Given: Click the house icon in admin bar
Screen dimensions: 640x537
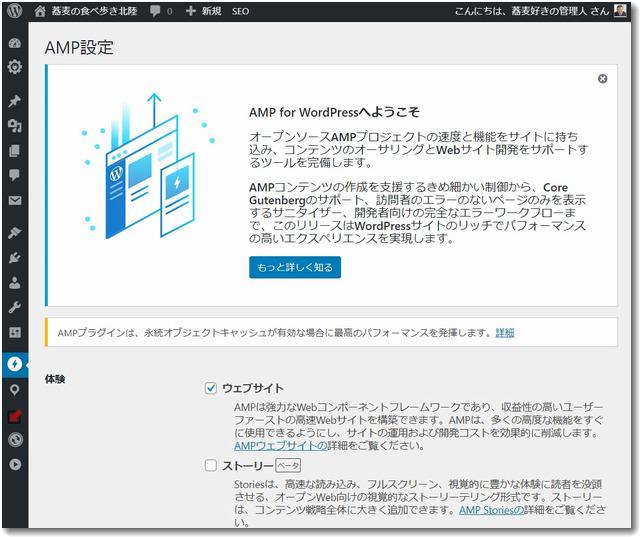Looking at the screenshot, I should point(40,11).
